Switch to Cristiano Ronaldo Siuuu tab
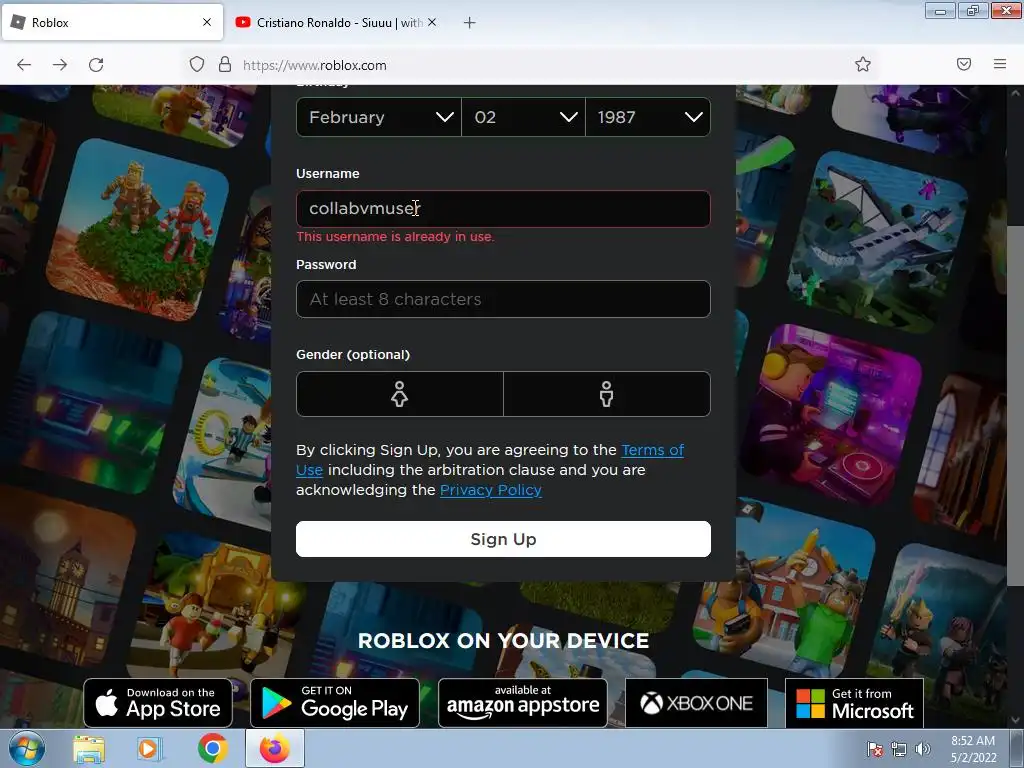Screen dimensions: 1024x768 pyautogui.click(x=336, y=22)
